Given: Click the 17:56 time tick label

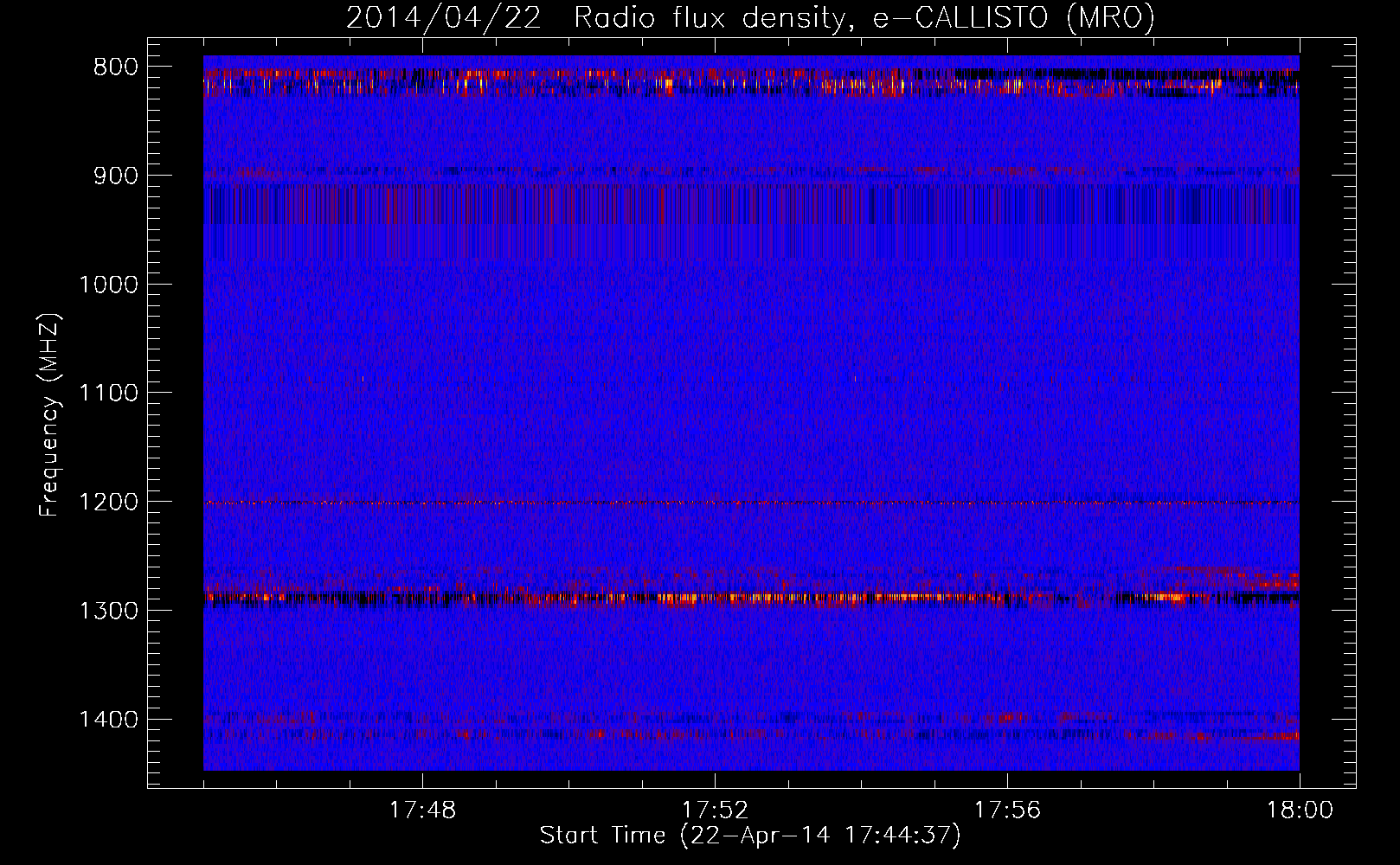Looking at the screenshot, I should [1007, 811].
